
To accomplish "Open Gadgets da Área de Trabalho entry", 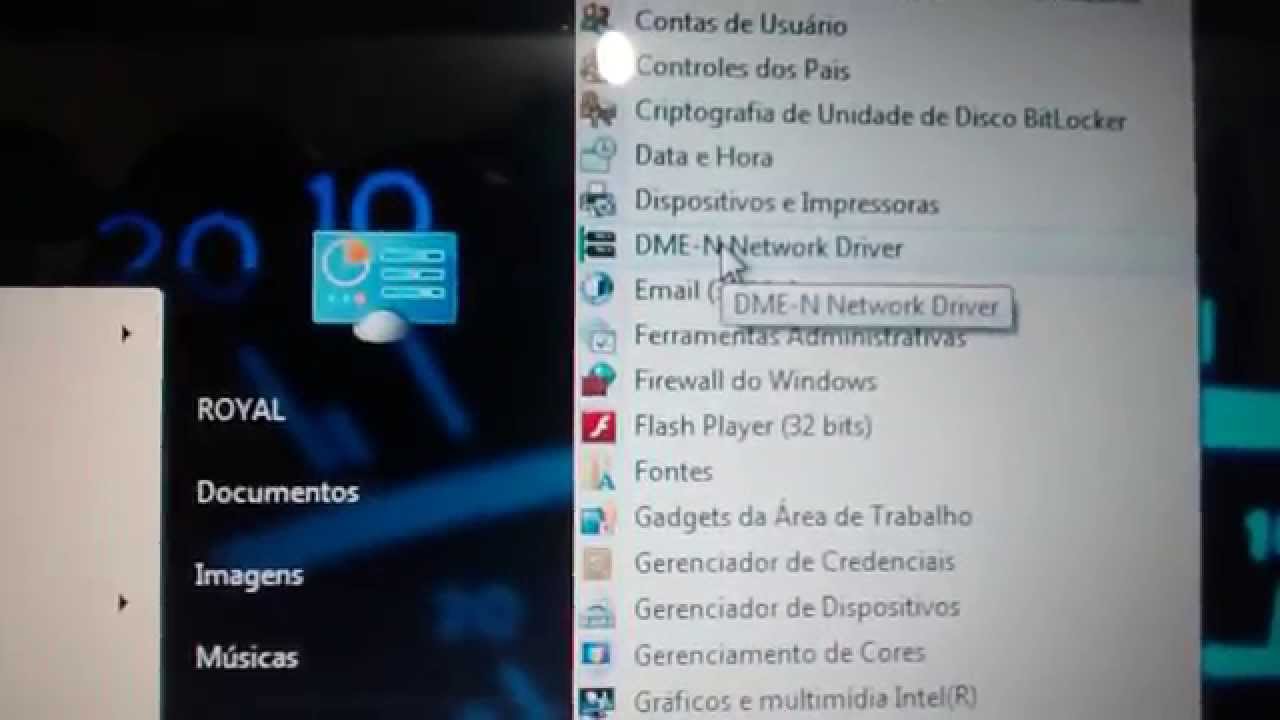I will 803,517.
